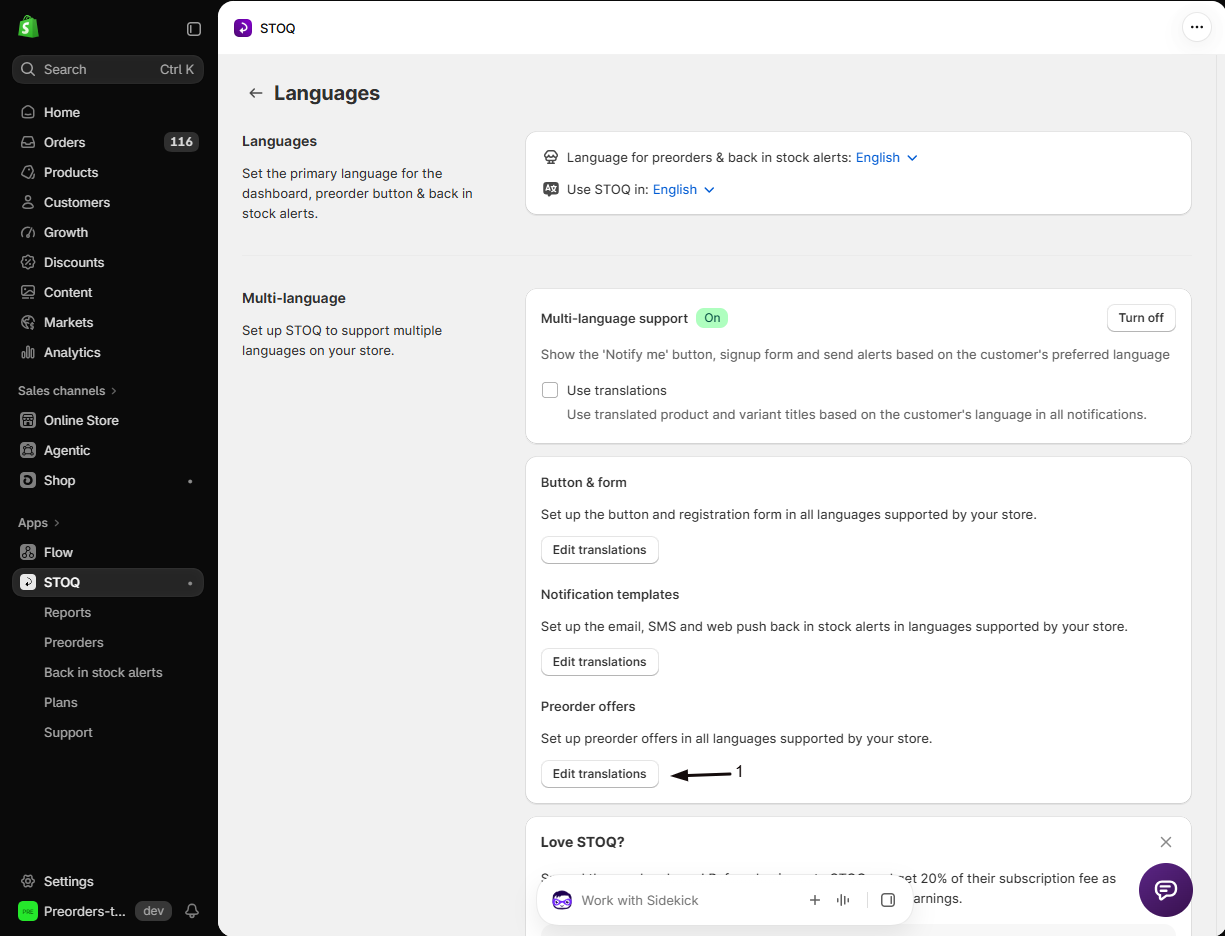Open Analytics in the sidebar
The height and width of the screenshot is (936, 1225).
point(108,352)
